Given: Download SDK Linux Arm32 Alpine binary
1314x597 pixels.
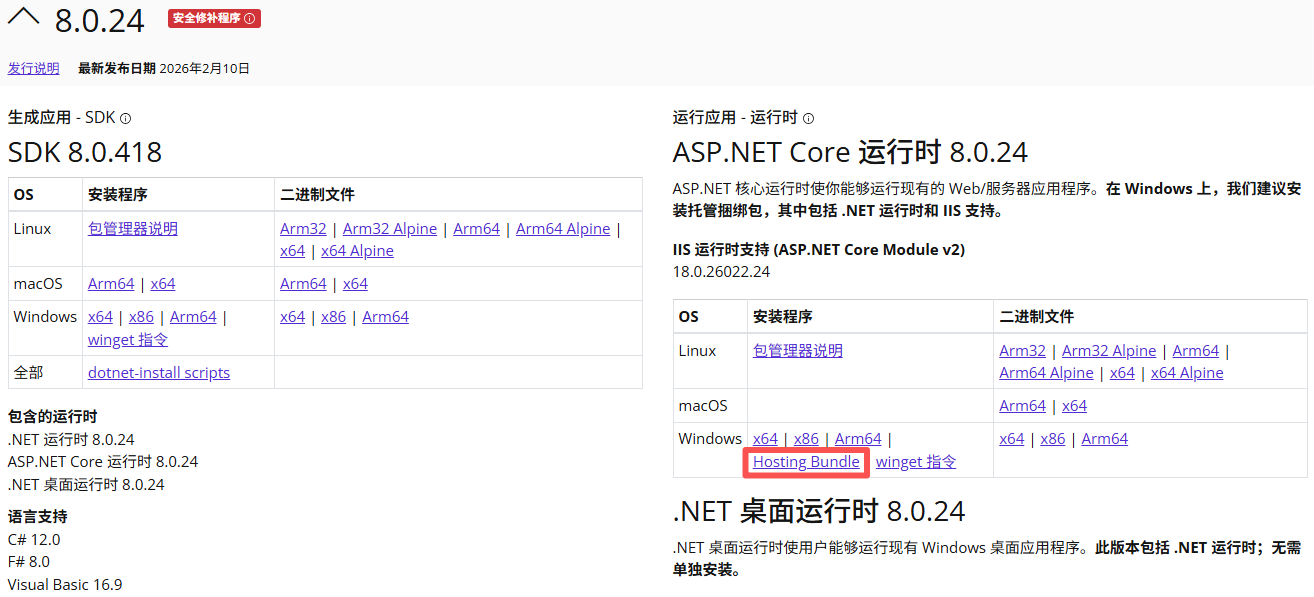Looking at the screenshot, I should (389, 228).
